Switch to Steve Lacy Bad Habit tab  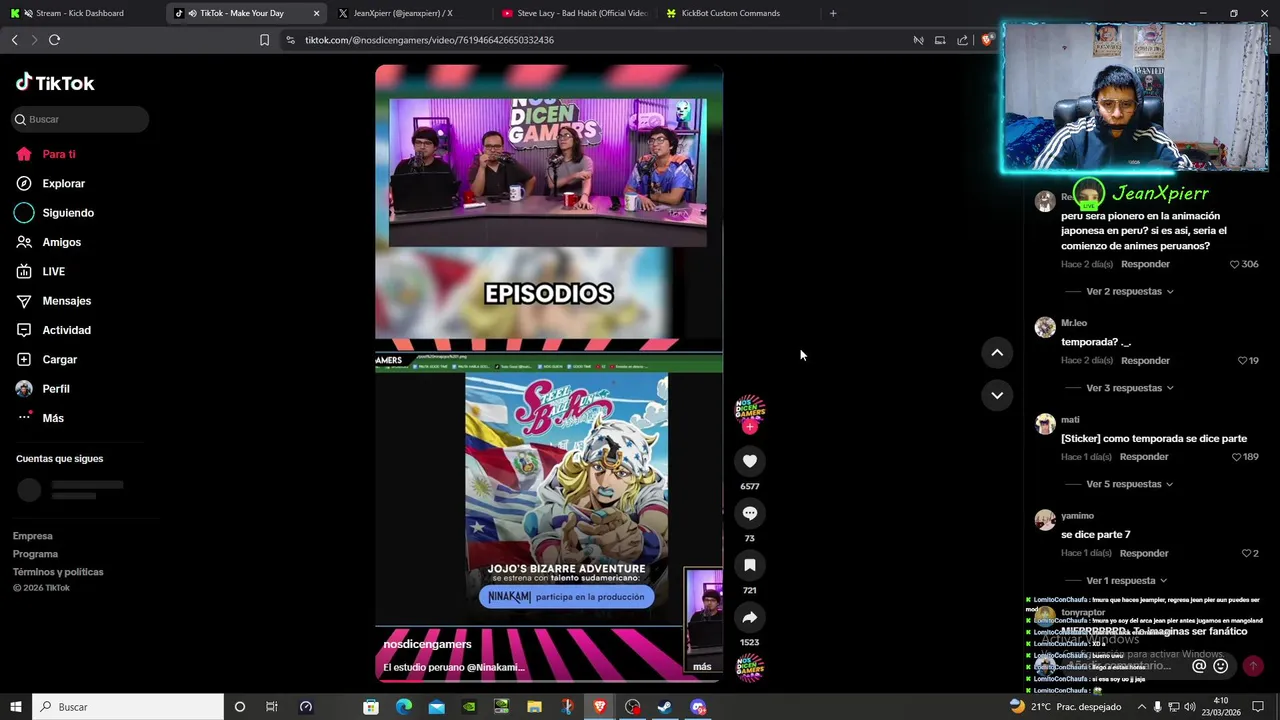[573, 13]
